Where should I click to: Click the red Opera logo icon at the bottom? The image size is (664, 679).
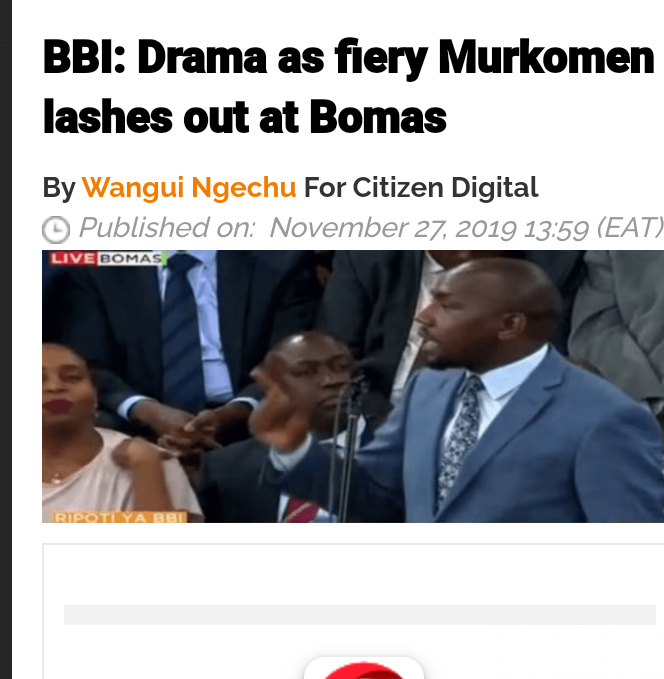coord(363,670)
